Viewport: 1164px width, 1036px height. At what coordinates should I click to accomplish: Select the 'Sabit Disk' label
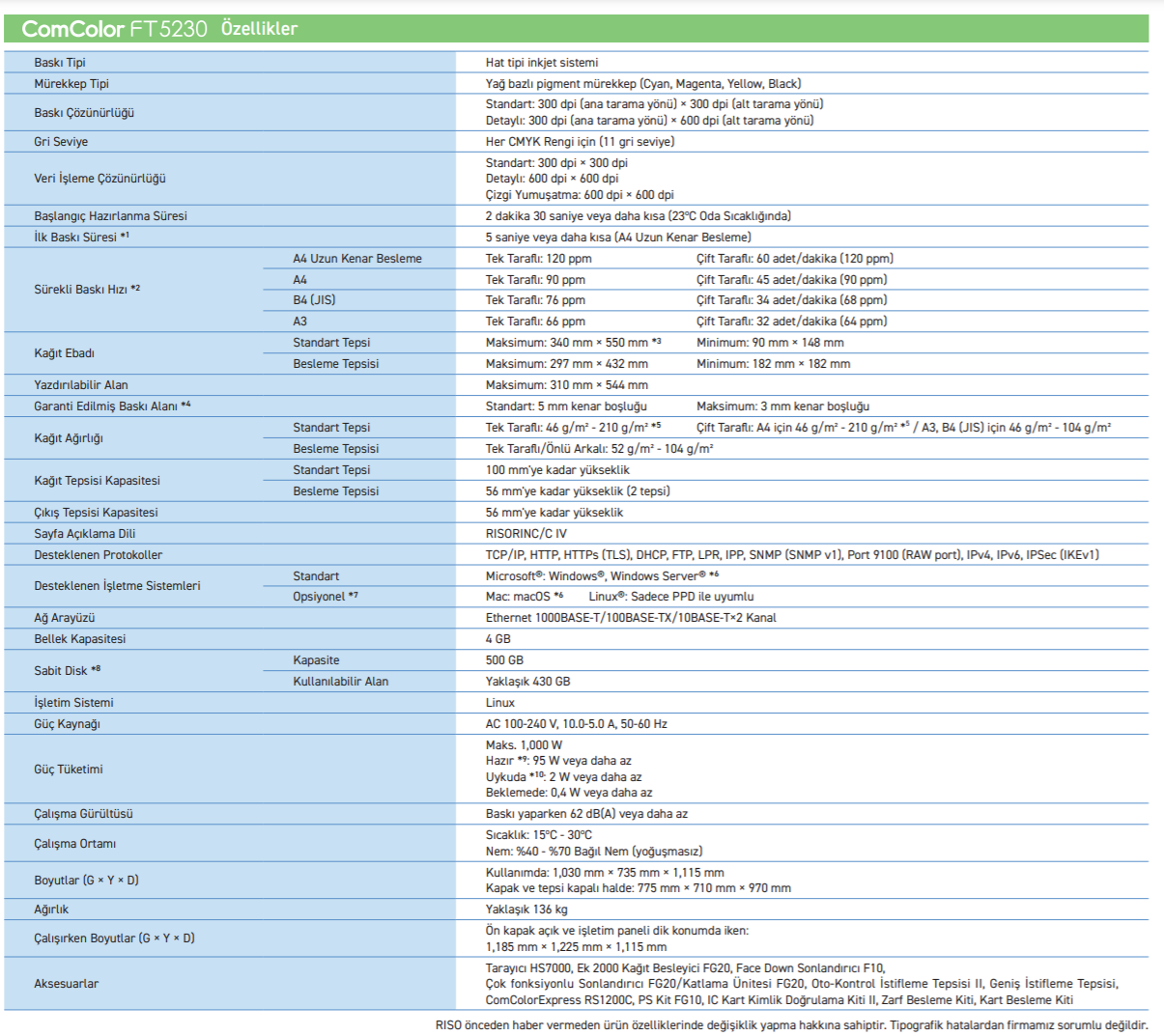[x=68, y=671]
